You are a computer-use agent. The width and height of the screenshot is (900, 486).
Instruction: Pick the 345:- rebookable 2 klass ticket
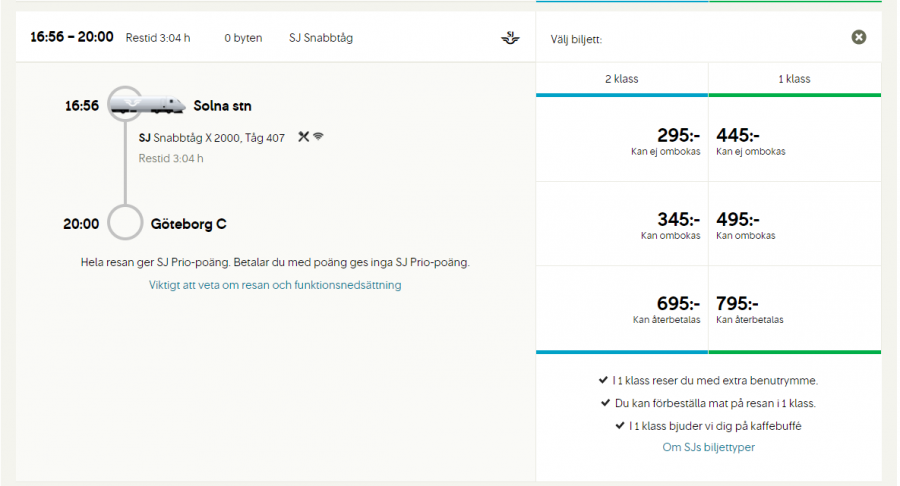(622, 224)
